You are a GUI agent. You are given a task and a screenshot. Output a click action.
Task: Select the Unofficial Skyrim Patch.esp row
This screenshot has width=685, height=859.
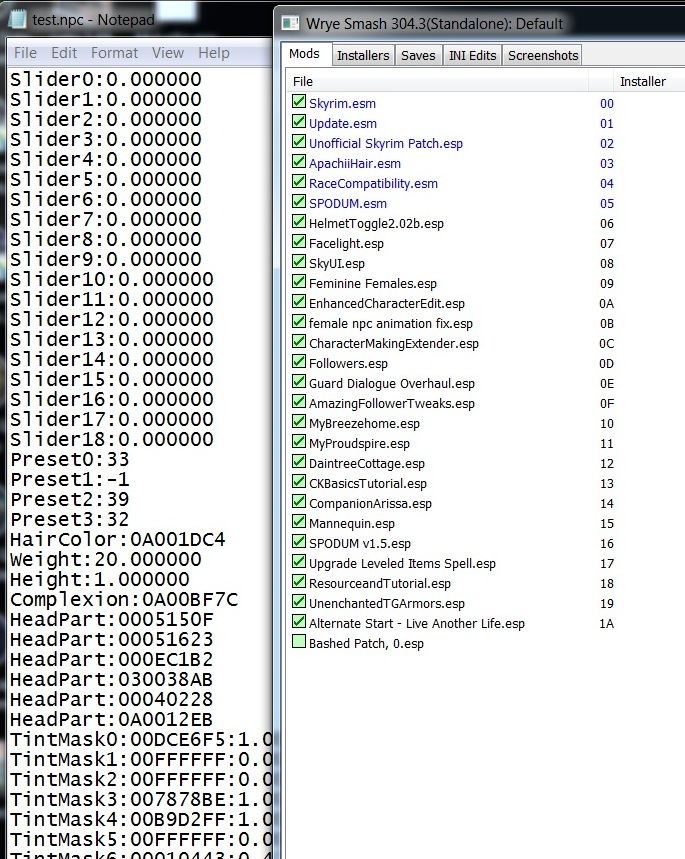386,143
